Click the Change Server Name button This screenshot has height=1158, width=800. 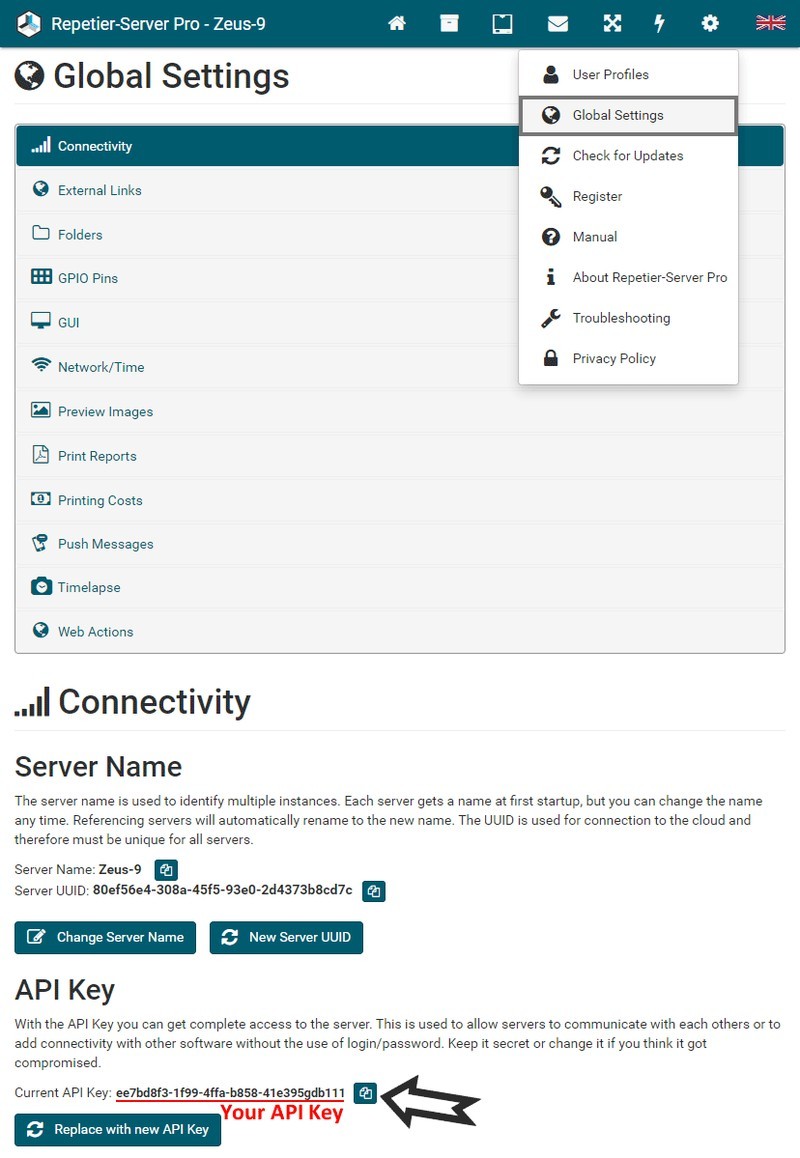tap(105, 937)
